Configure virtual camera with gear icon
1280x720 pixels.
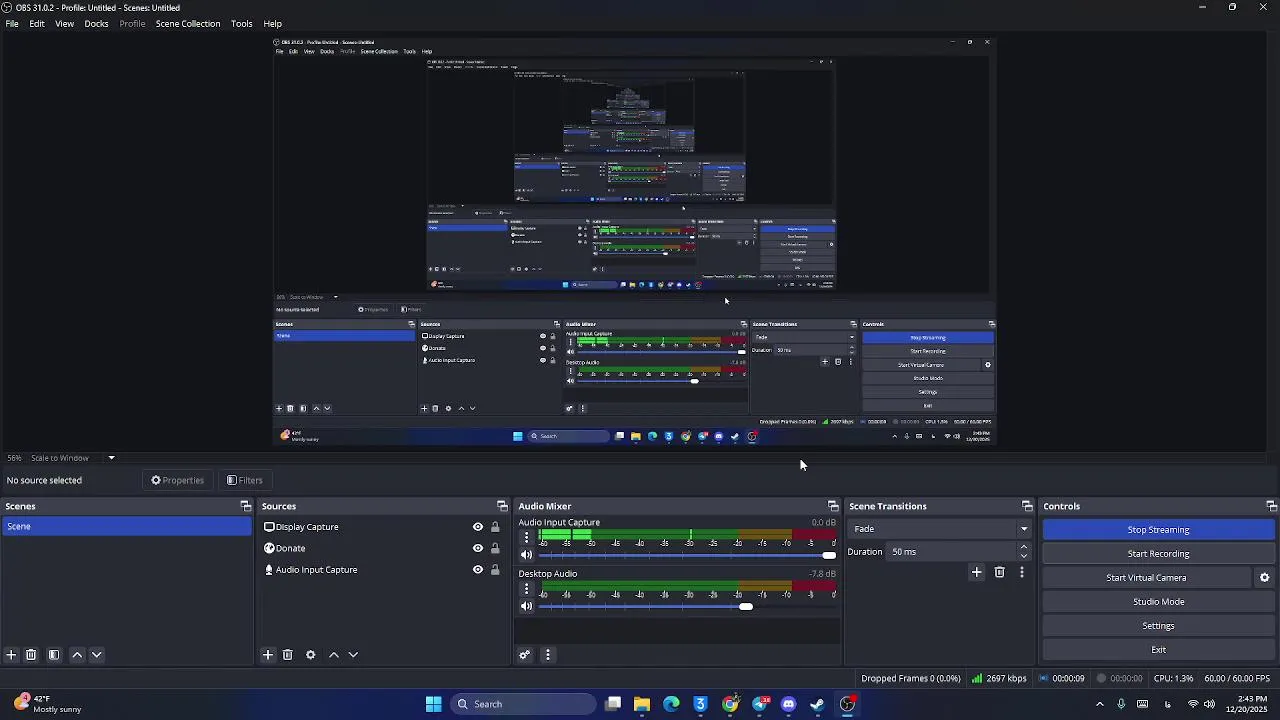tap(1264, 578)
